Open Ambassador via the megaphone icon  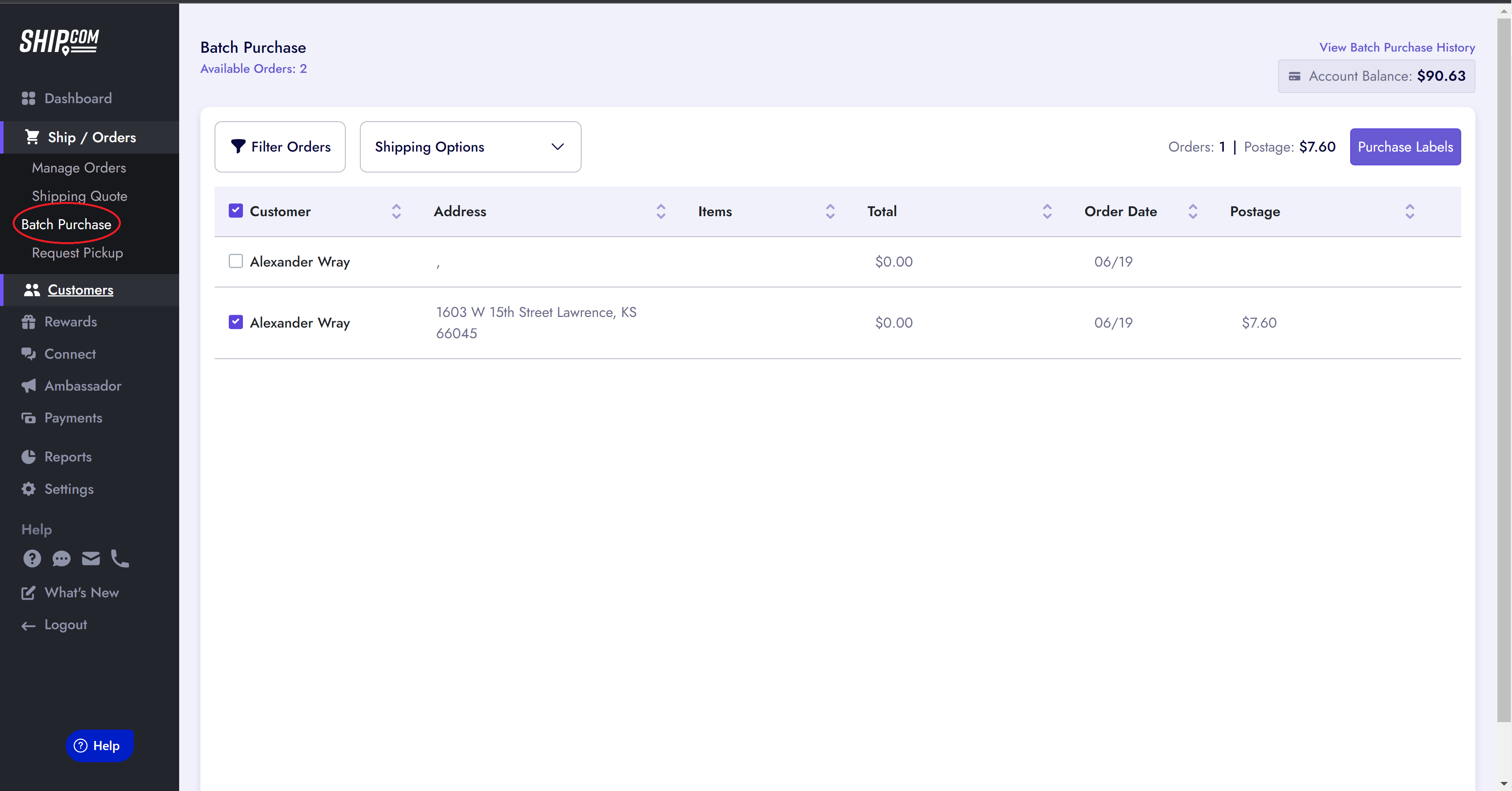tap(29, 385)
